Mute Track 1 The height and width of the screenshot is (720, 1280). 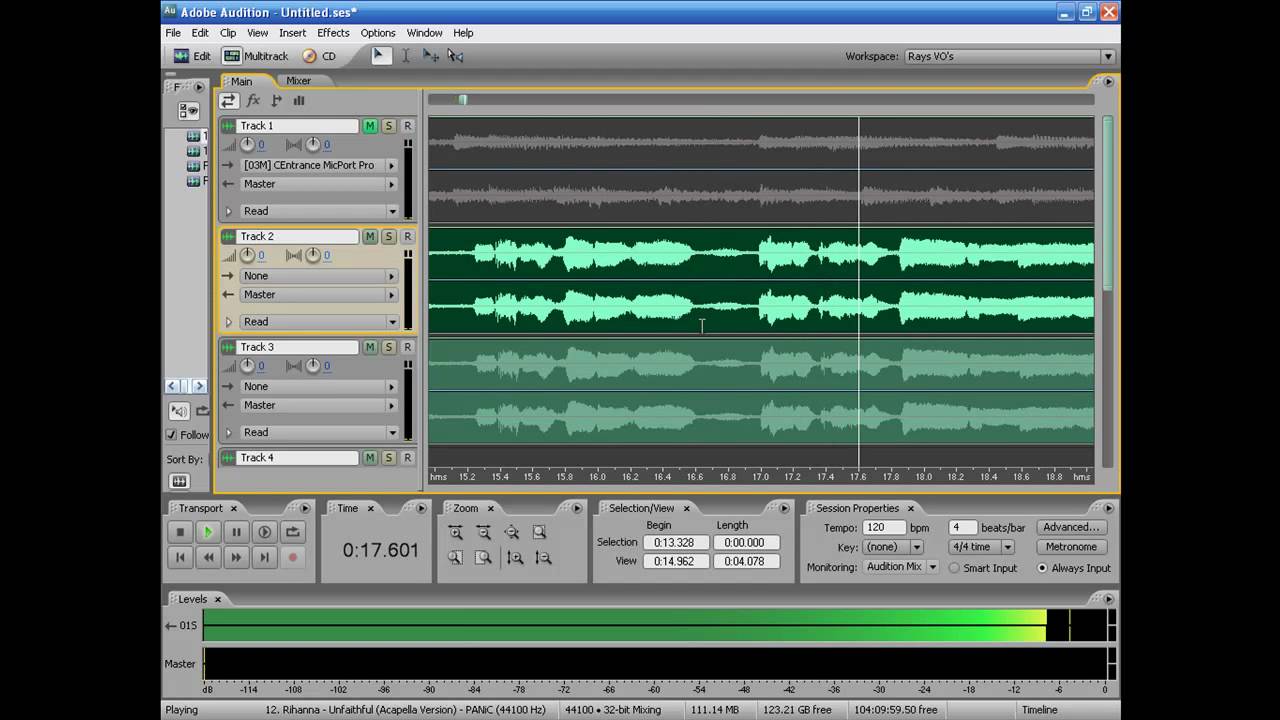370,126
